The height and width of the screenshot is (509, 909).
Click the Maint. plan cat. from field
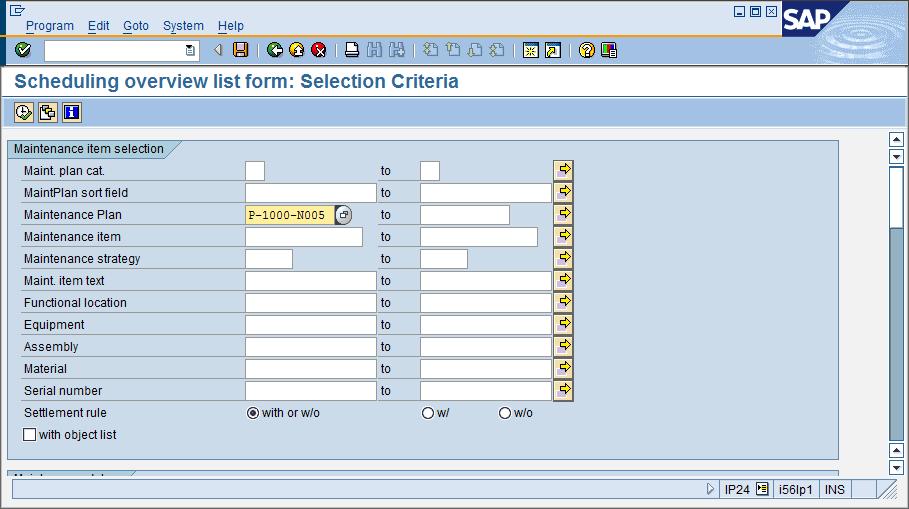pyautogui.click(x=255, y=170)
